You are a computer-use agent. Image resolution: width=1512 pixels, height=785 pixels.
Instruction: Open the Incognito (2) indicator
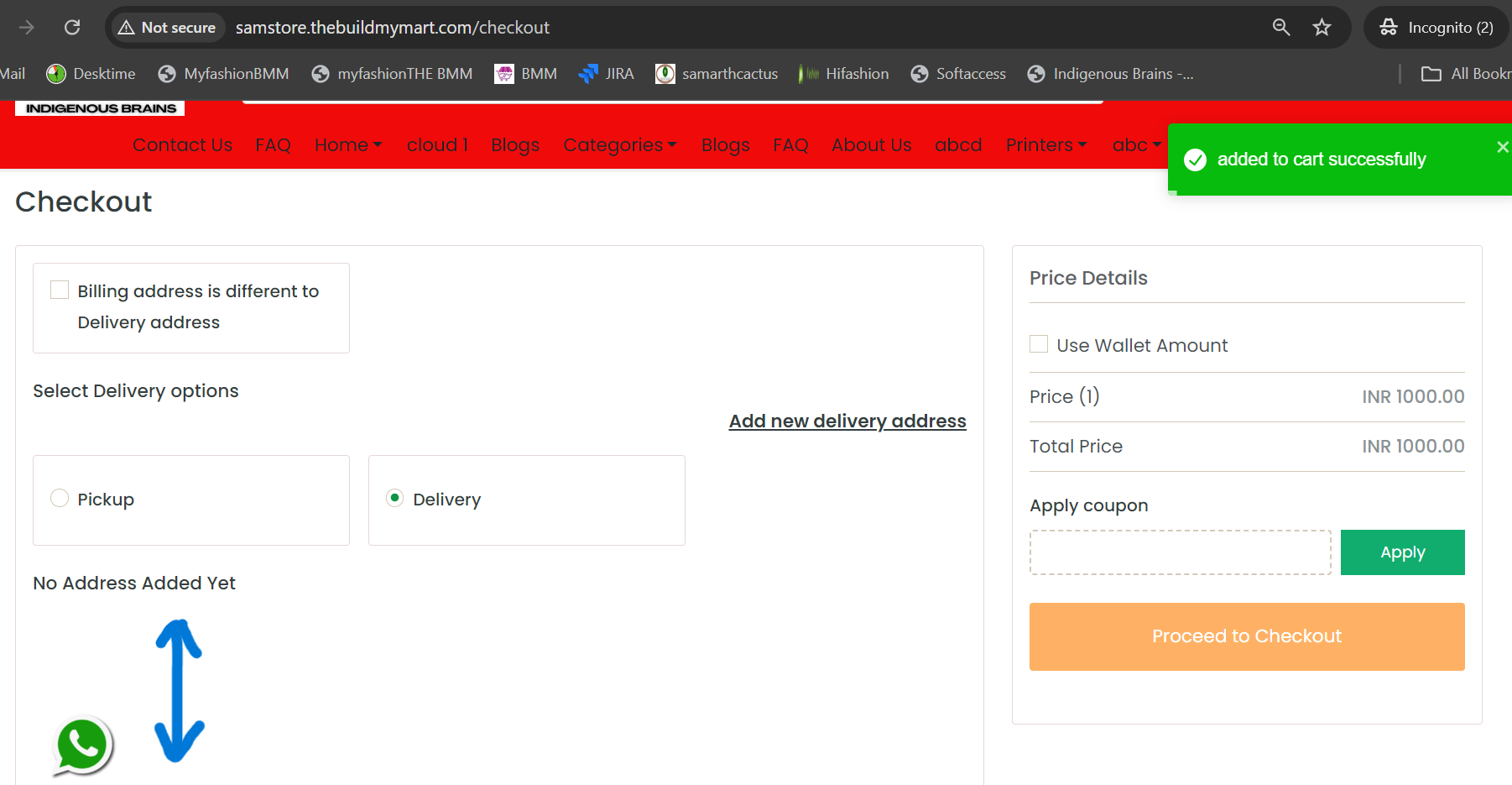[1436, 28]
